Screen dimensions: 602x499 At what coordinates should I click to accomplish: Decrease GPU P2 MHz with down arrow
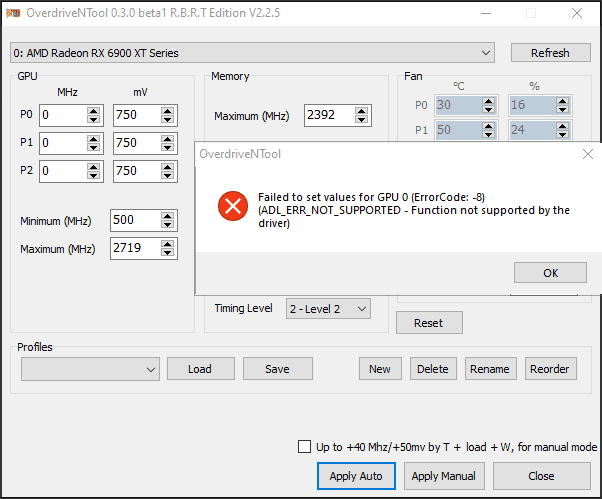[93, 175]
